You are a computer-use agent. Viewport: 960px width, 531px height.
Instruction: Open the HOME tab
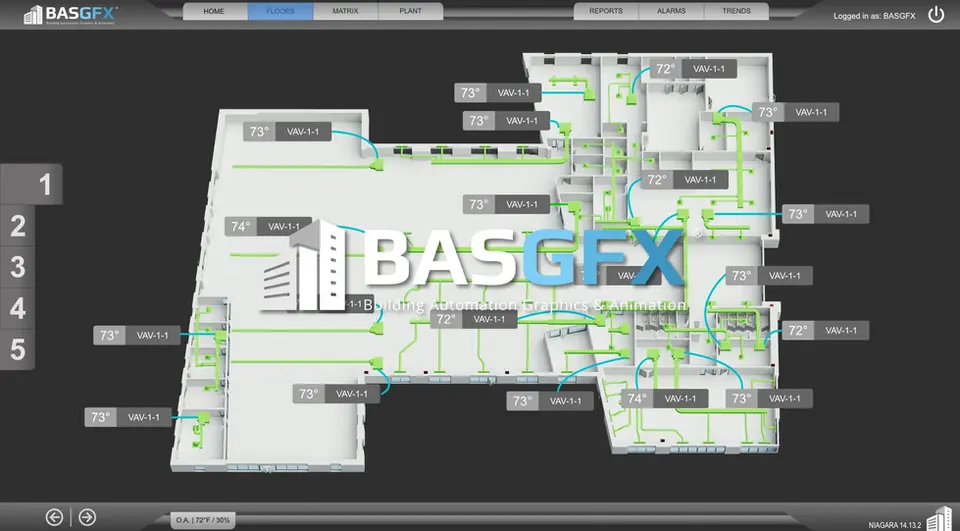215,11
